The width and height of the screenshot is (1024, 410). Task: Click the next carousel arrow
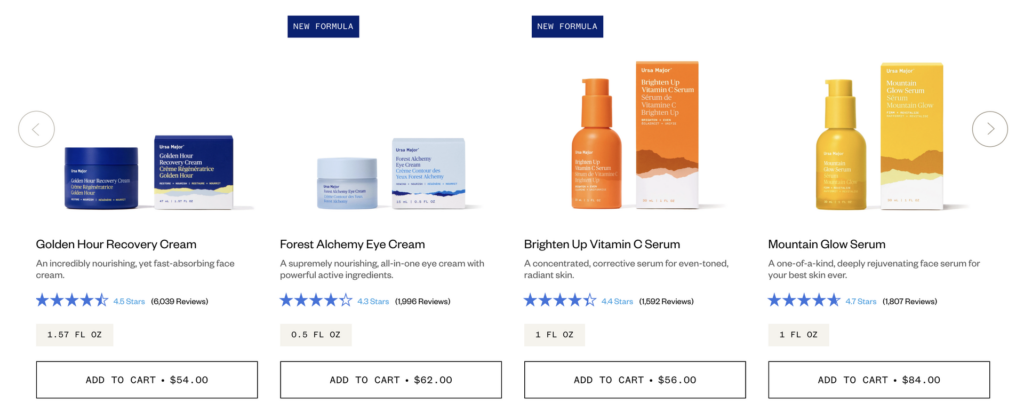coord(989,129)
